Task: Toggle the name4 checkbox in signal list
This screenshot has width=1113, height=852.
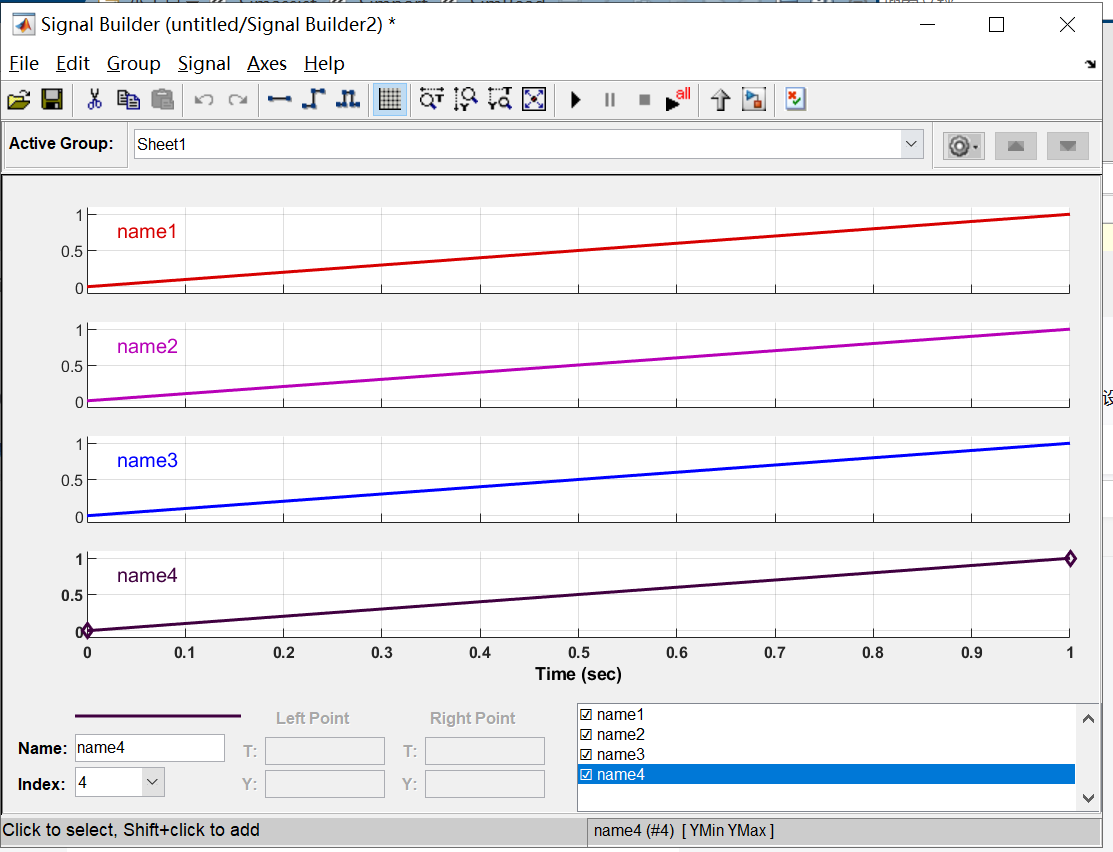Action: 586,775
